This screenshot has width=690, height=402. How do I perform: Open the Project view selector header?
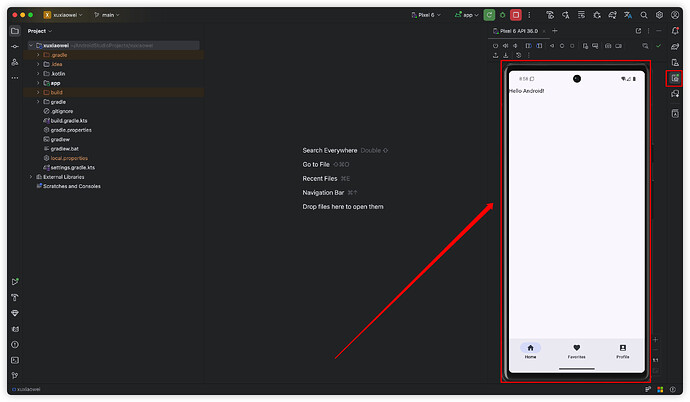40,31
